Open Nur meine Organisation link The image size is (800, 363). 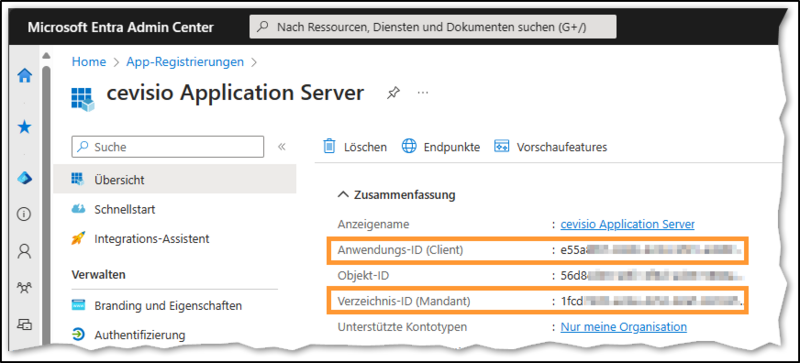tap(623, 326)
